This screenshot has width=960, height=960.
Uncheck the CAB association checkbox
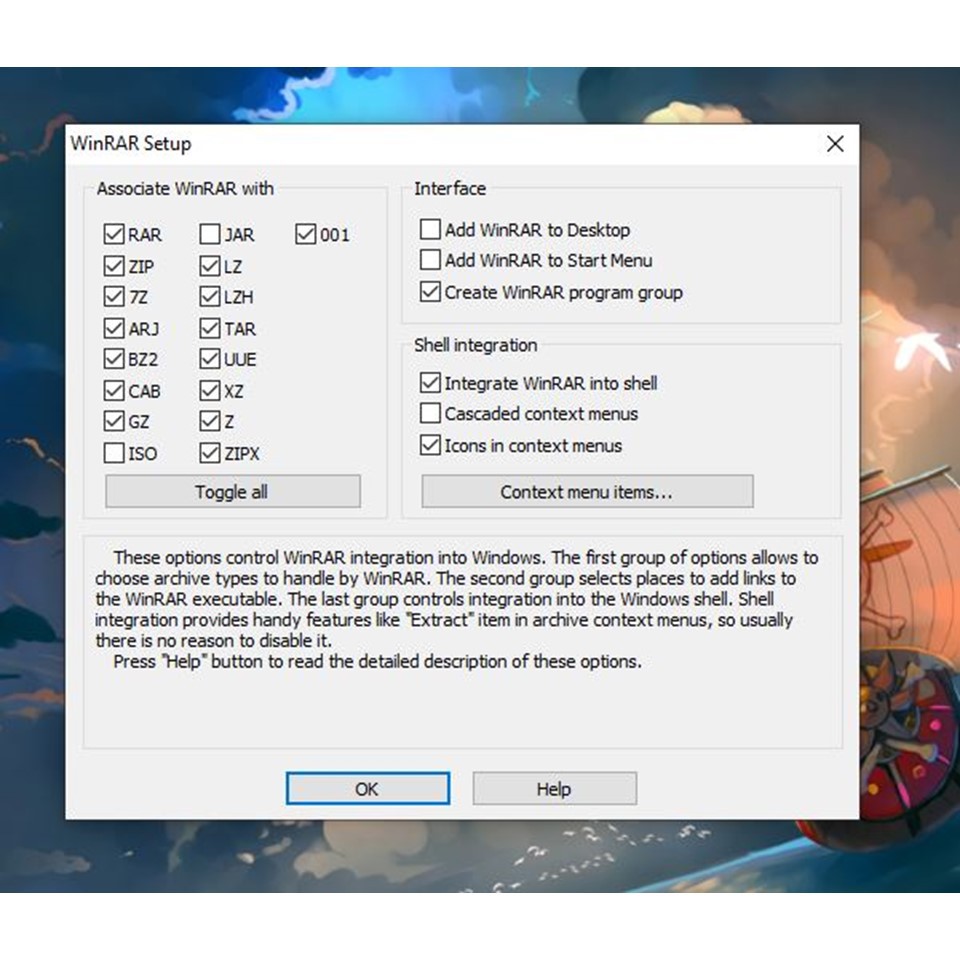tap(114, 391)
